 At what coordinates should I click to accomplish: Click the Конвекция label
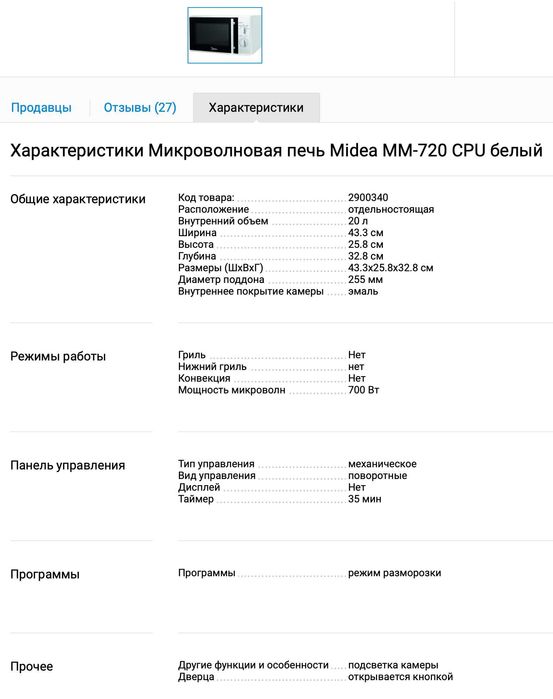pyautogui.click(x=204, y=378)
